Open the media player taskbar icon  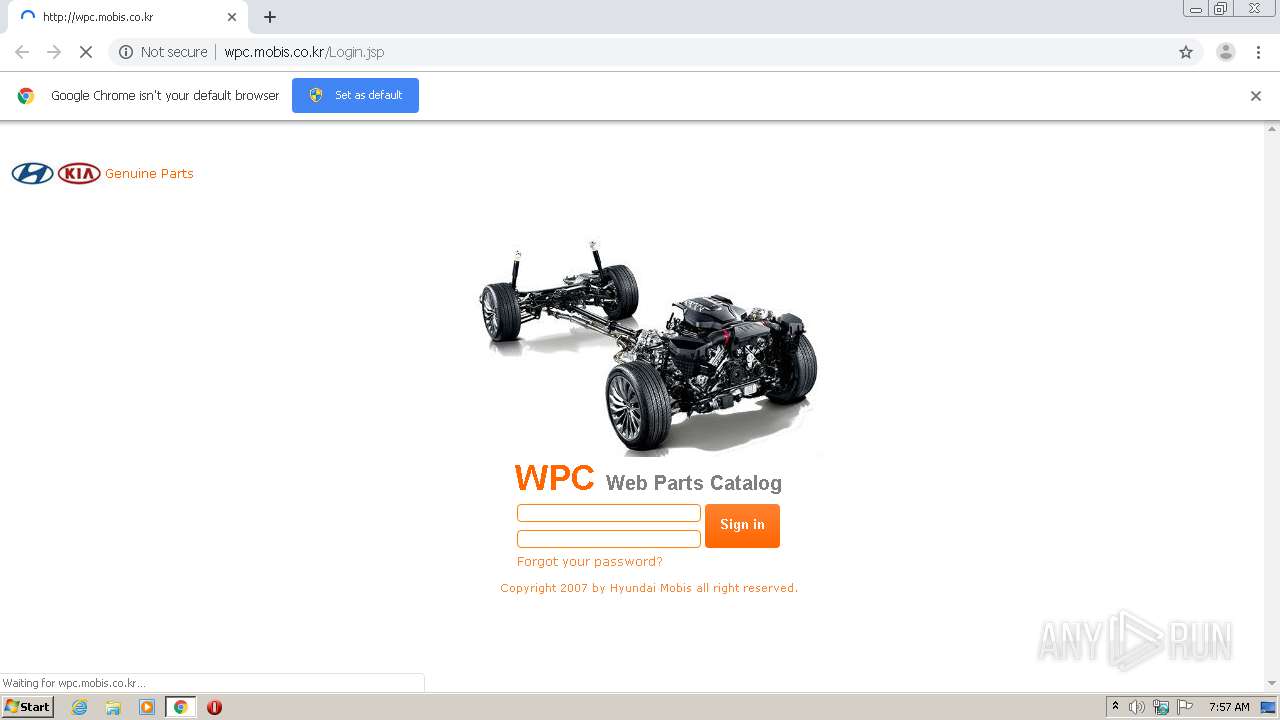pos(147,707)
